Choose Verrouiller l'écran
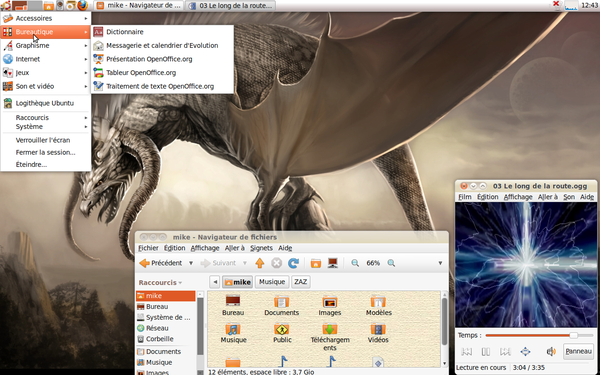Screen dimensions: 600x375 46,140
